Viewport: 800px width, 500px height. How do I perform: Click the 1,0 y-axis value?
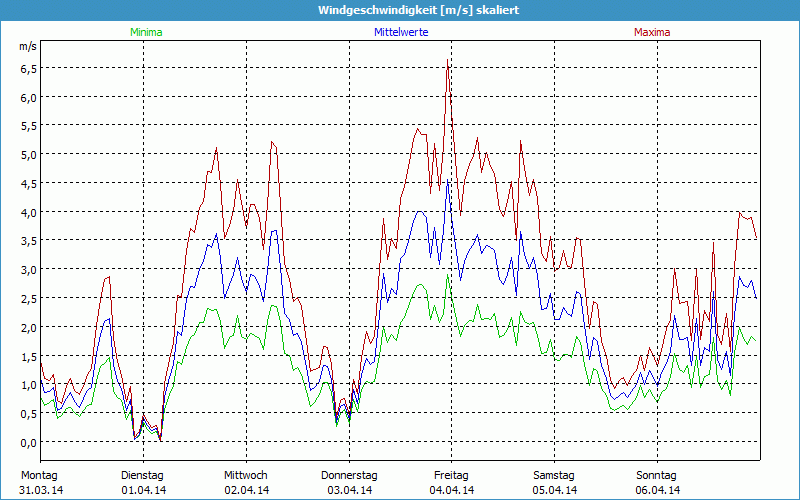point(28,385)
